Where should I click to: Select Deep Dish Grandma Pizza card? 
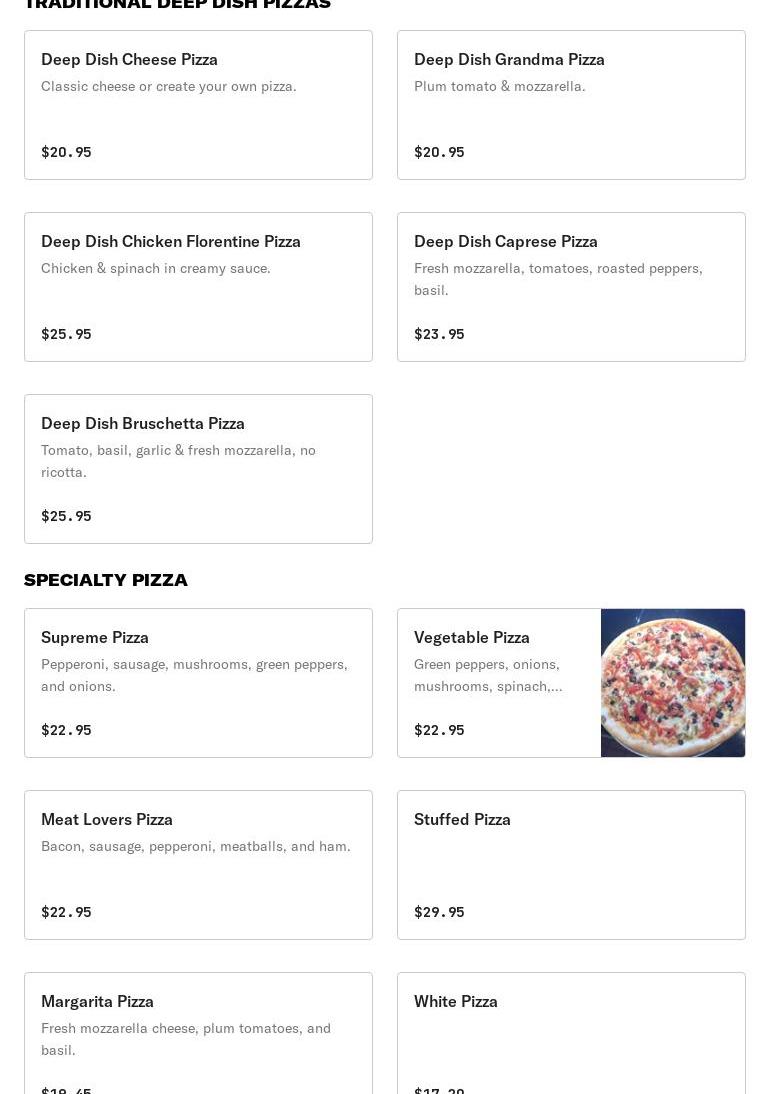(571, 105)
